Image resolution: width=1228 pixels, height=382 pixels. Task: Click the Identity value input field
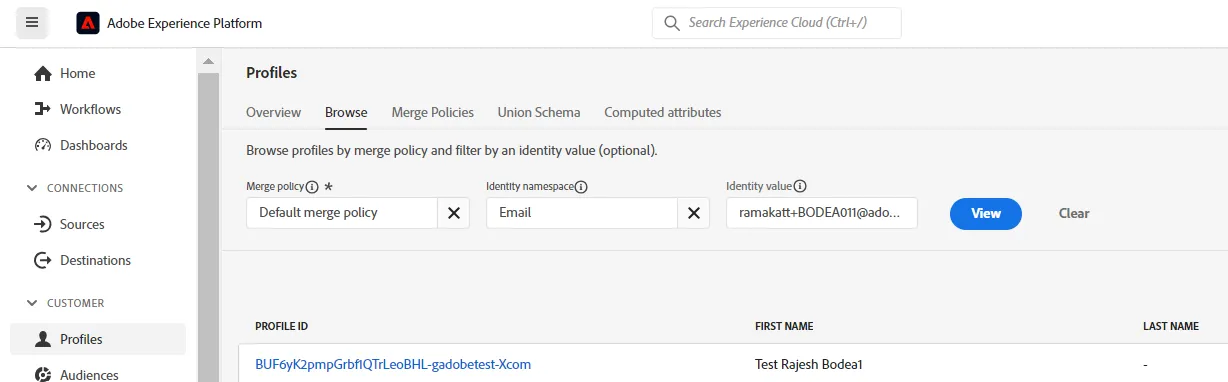click(822, 213)
